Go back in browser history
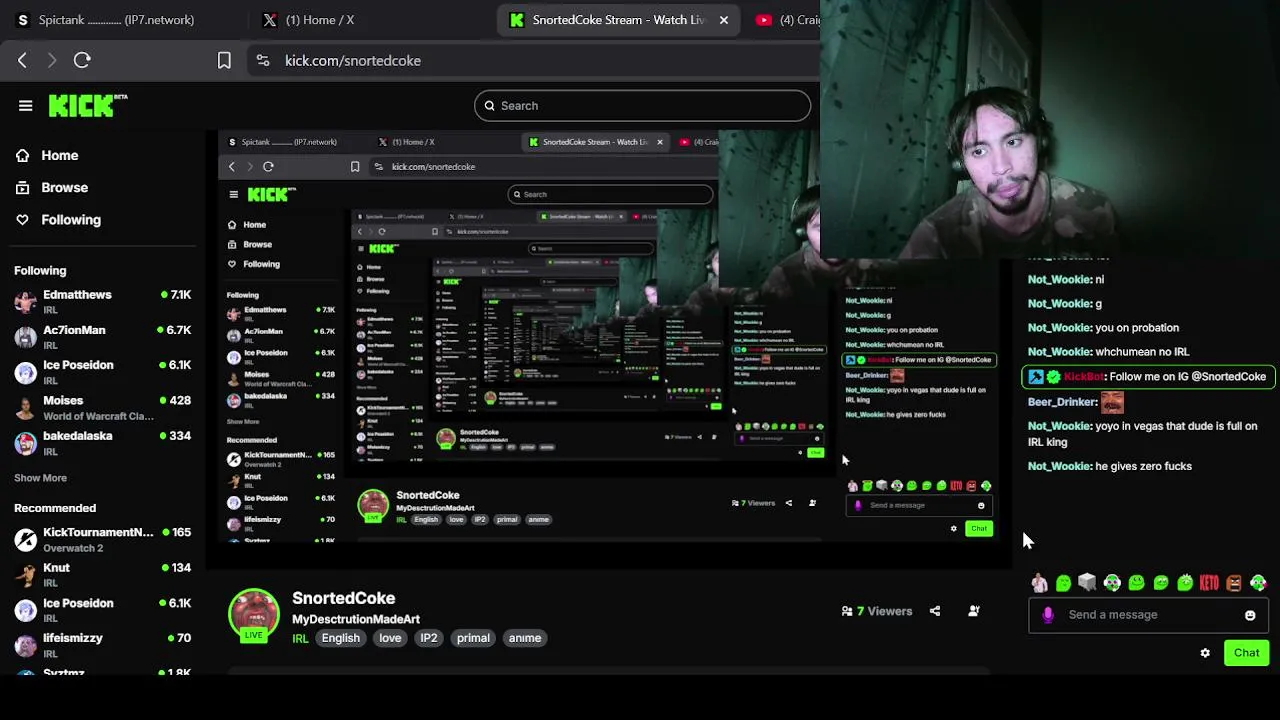This screenshot has width=1280, height=720. pyautogui.click(x=22, y=60)
